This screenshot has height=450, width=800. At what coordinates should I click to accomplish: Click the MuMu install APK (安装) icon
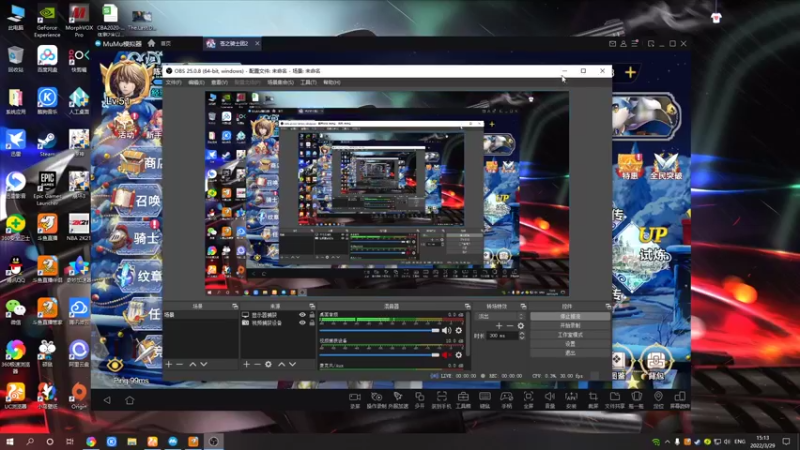point(571,400)
